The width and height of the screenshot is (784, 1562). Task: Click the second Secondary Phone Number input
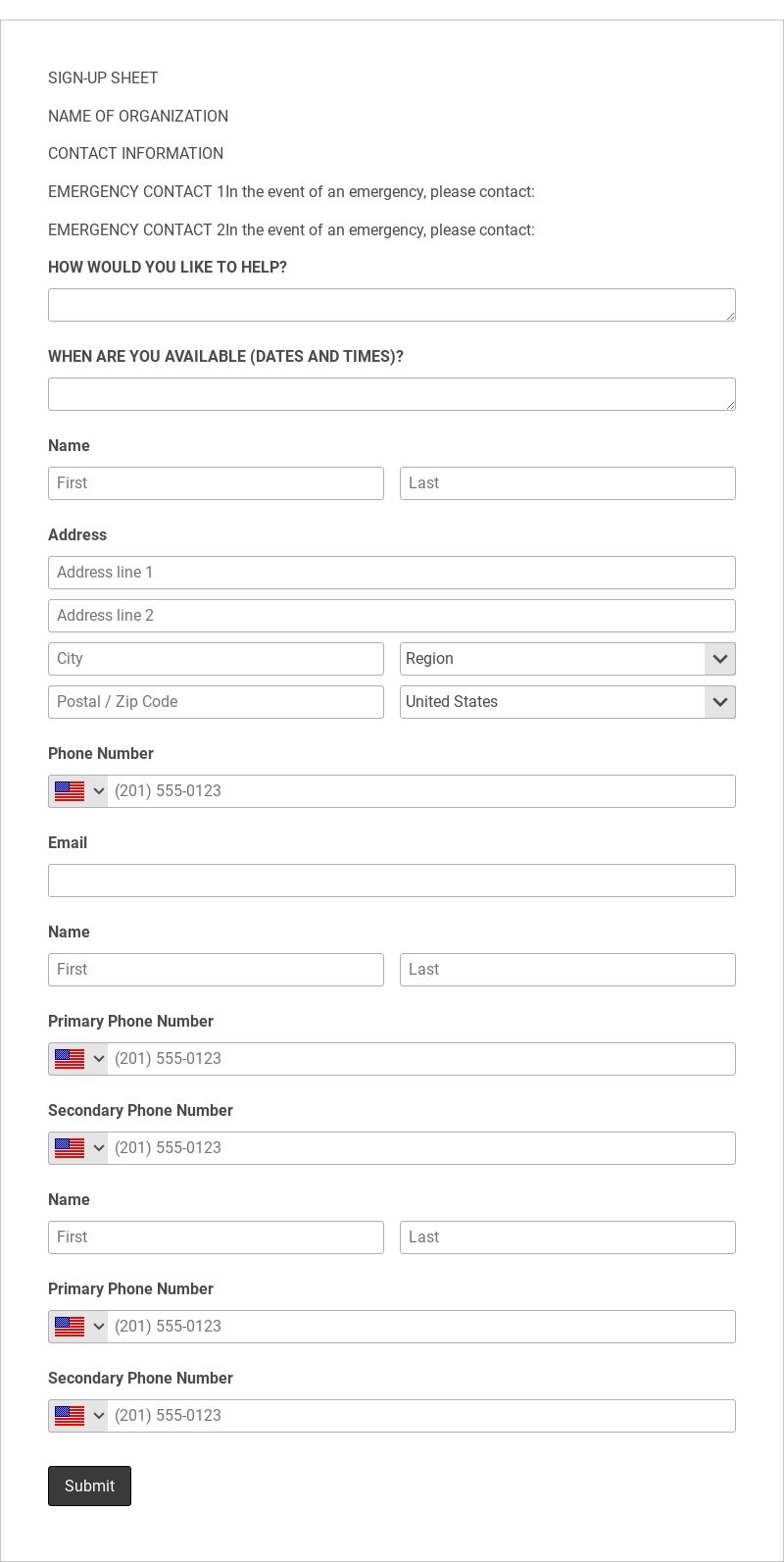(421, 1416)
